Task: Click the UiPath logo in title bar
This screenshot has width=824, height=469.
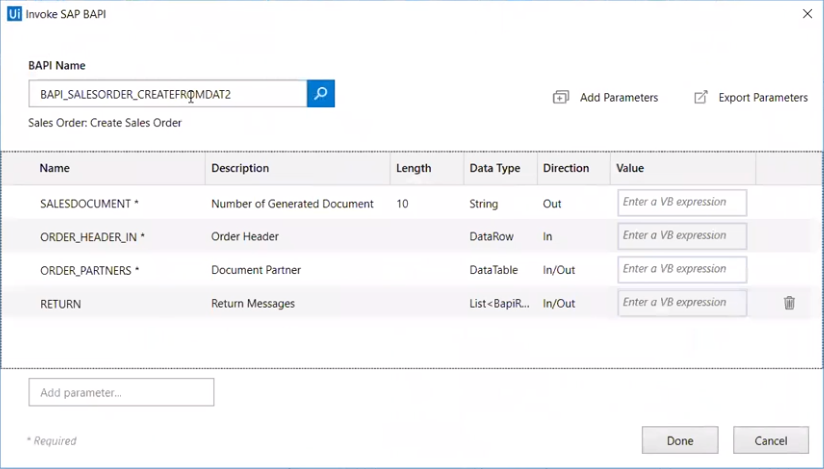Action: (x=14, y=13)
